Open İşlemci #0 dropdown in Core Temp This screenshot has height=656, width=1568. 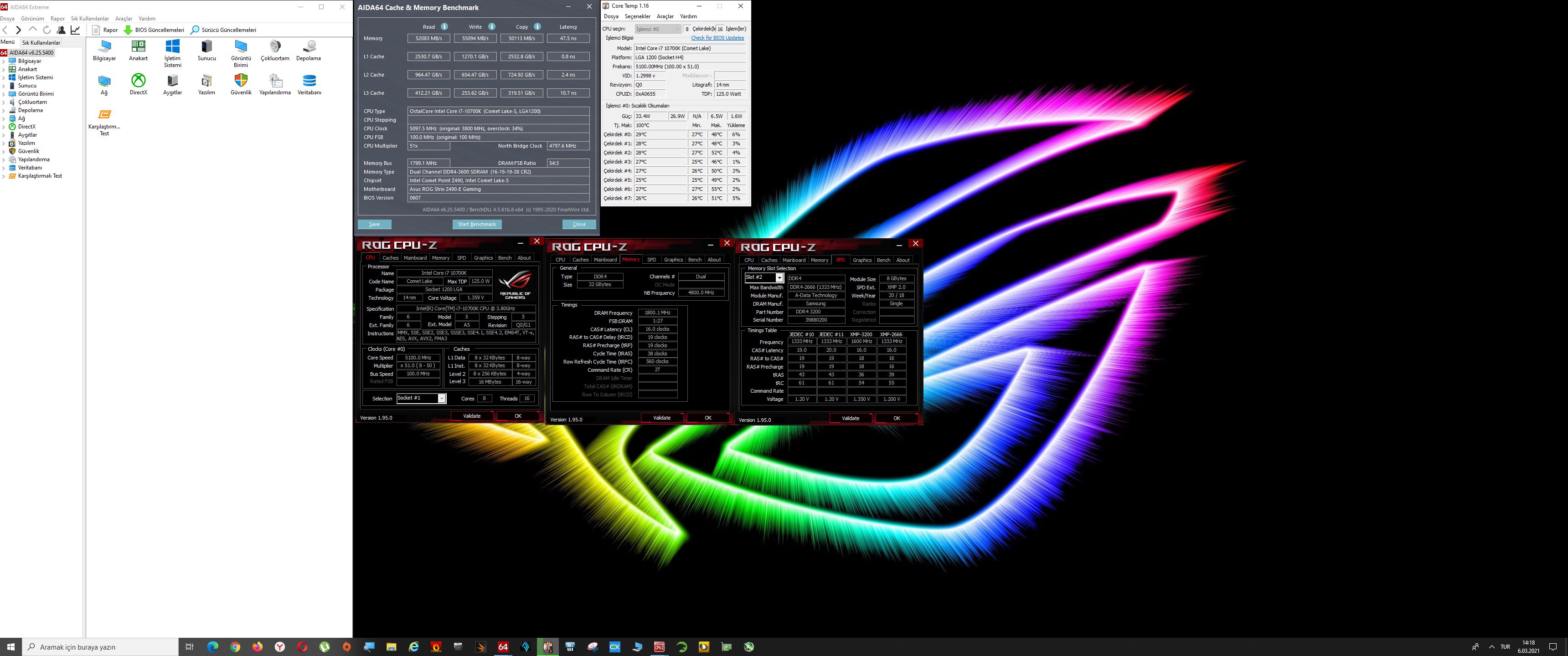click(x=657, y=29)
